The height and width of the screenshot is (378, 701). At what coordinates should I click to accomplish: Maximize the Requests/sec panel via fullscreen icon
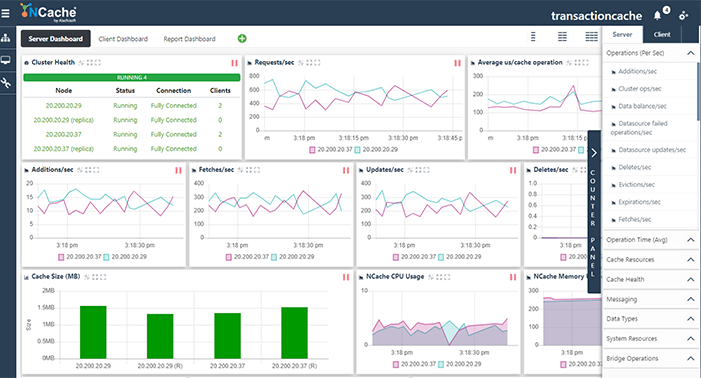point(317,63)
